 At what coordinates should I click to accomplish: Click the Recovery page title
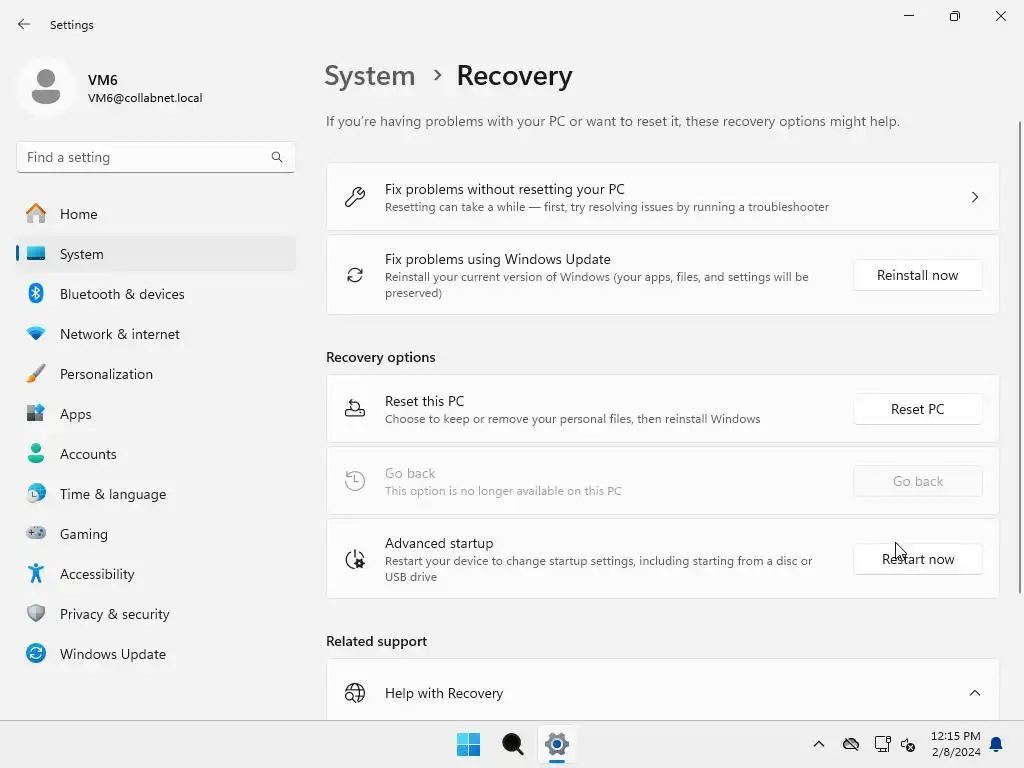[515, 76]
